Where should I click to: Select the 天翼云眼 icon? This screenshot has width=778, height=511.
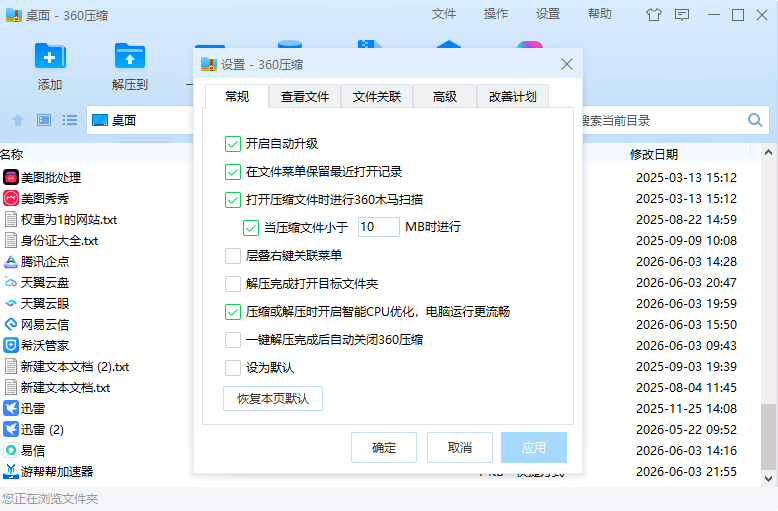tap(11, 303)
